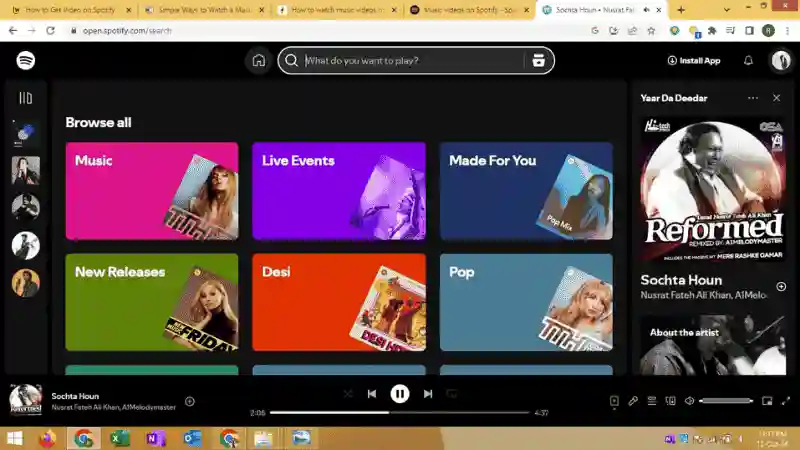Screen dimensions: 800x450
Task: Open artist Nusrat Fateh Ali Khan in player bar
Action: pyautogui.click(x=85, y=407)
